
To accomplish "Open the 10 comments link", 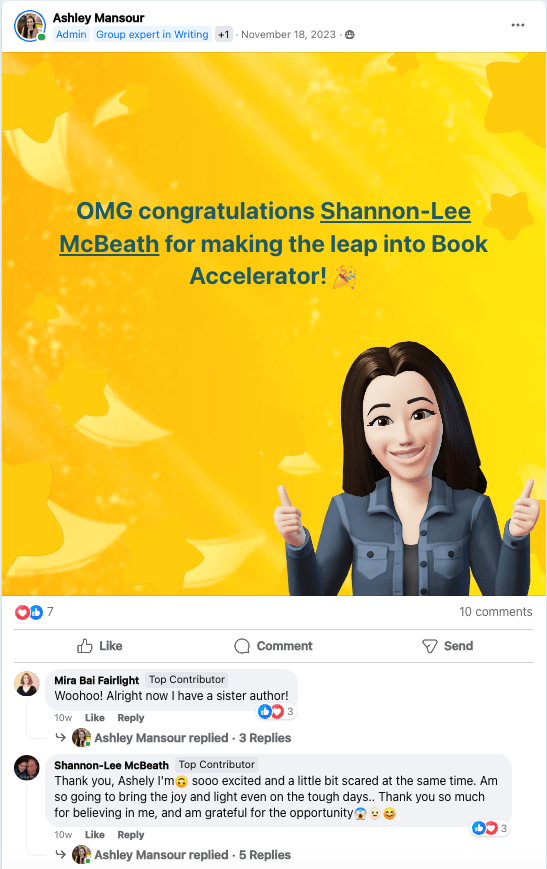I will [495, 612].
